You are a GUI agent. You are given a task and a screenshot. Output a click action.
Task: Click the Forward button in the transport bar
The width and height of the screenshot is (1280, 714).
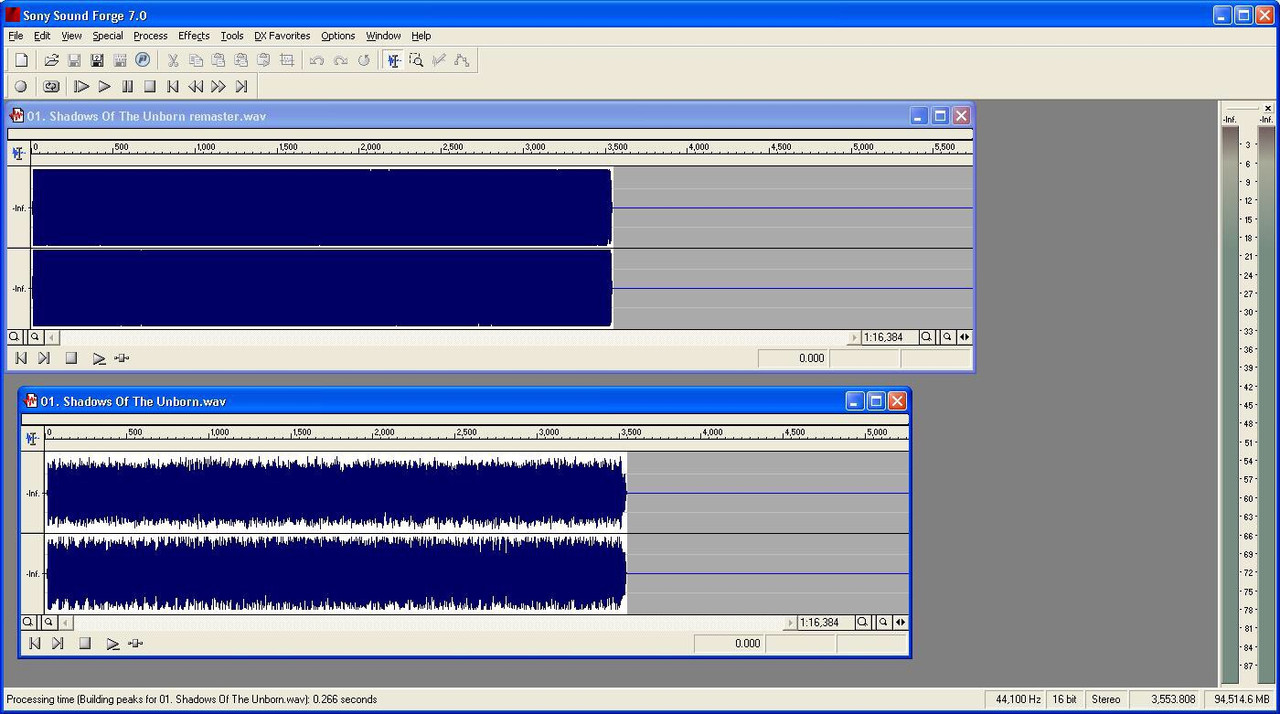[x=218, y=87]
